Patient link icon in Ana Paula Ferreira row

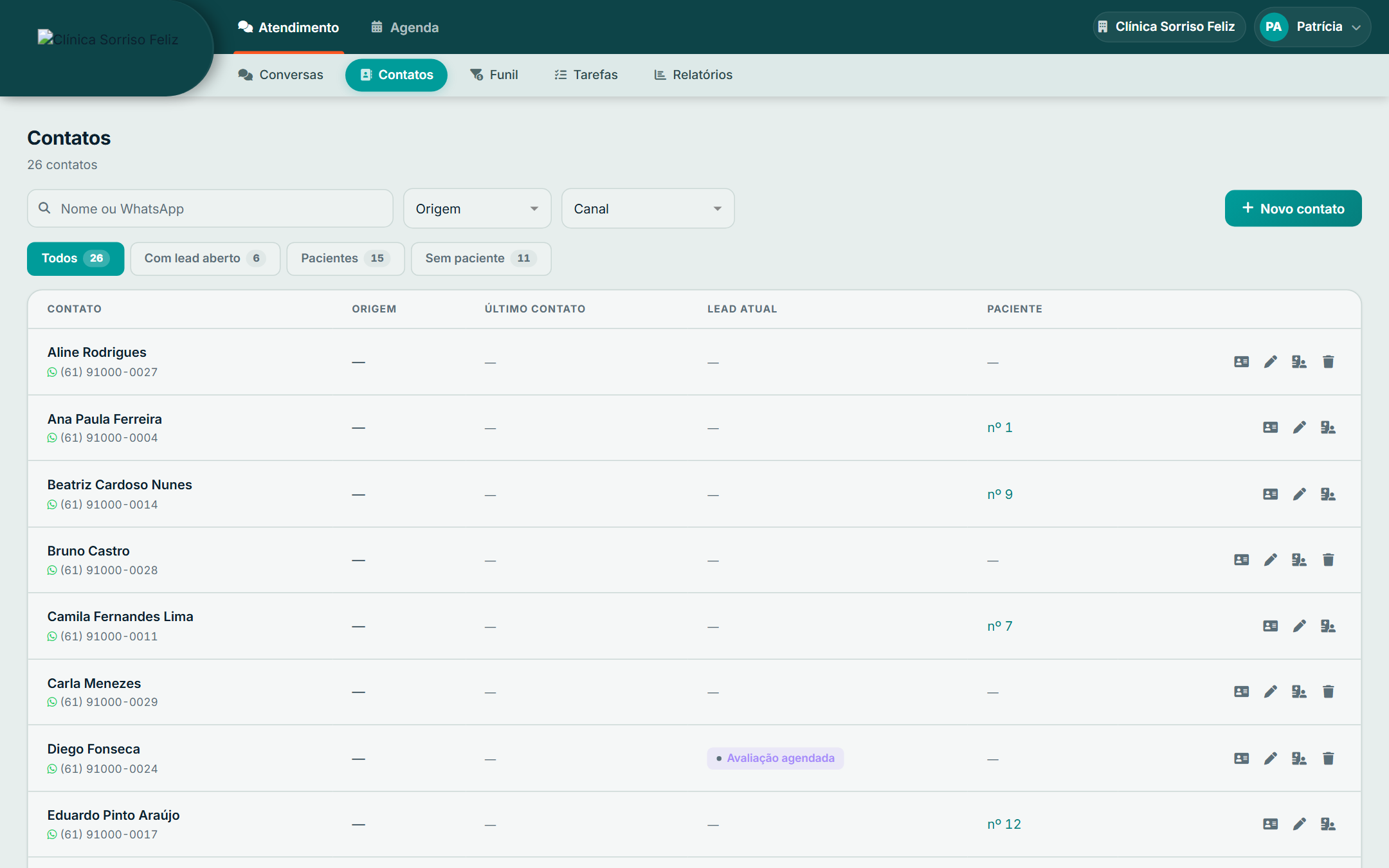pyautogui.click(x=1328, y=428)
